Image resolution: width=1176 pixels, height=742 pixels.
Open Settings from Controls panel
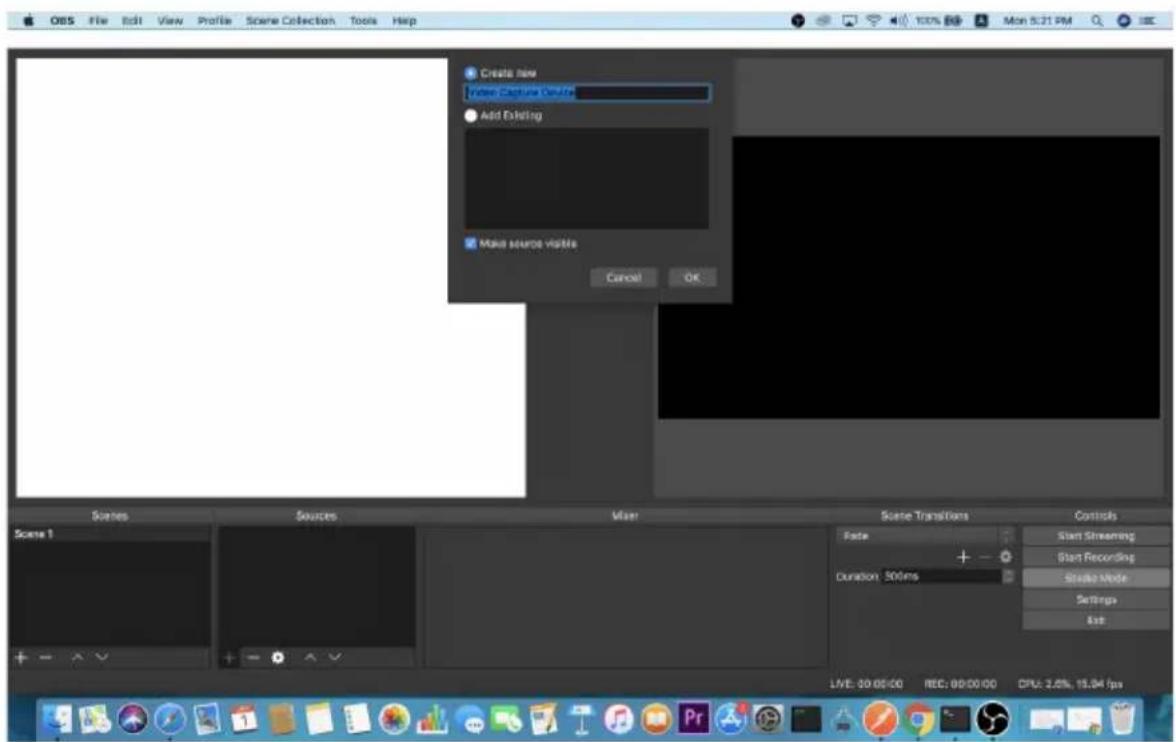(1096, 599)
